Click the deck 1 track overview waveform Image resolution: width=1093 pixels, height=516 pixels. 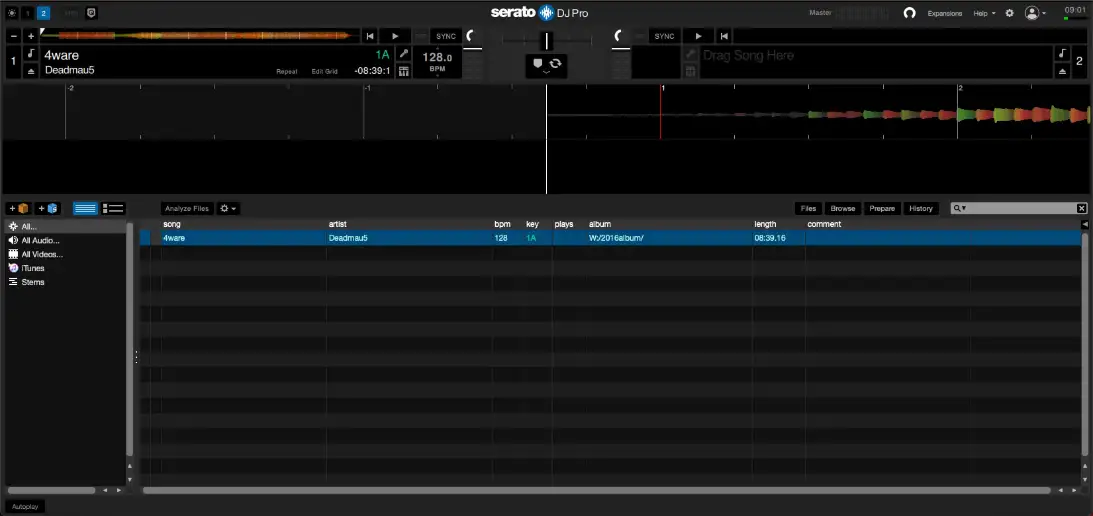coord(200,36)
